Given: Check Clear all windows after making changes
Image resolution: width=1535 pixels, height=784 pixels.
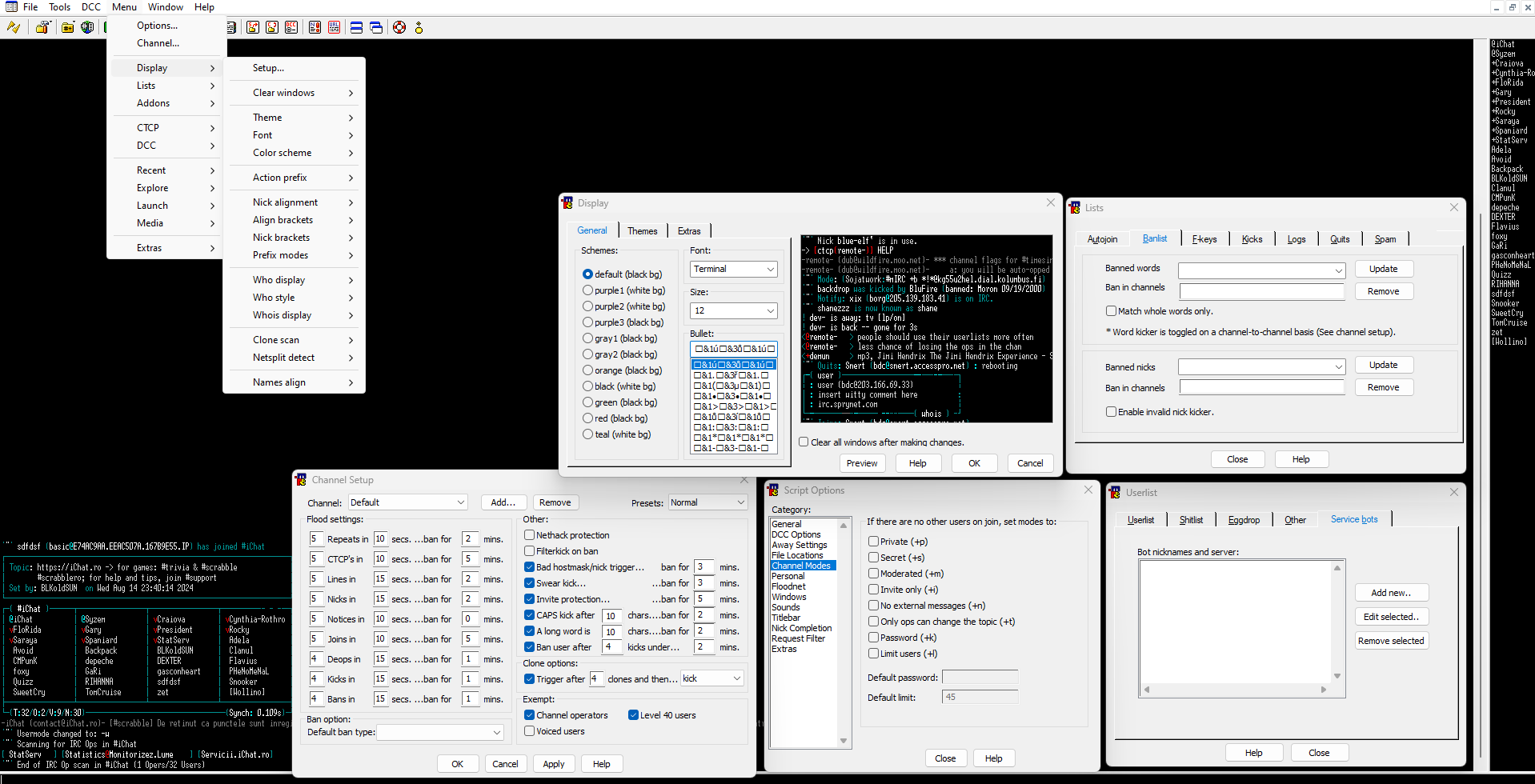Looking at the screenshot, I should pyautogui.click(x=881, y=442).
